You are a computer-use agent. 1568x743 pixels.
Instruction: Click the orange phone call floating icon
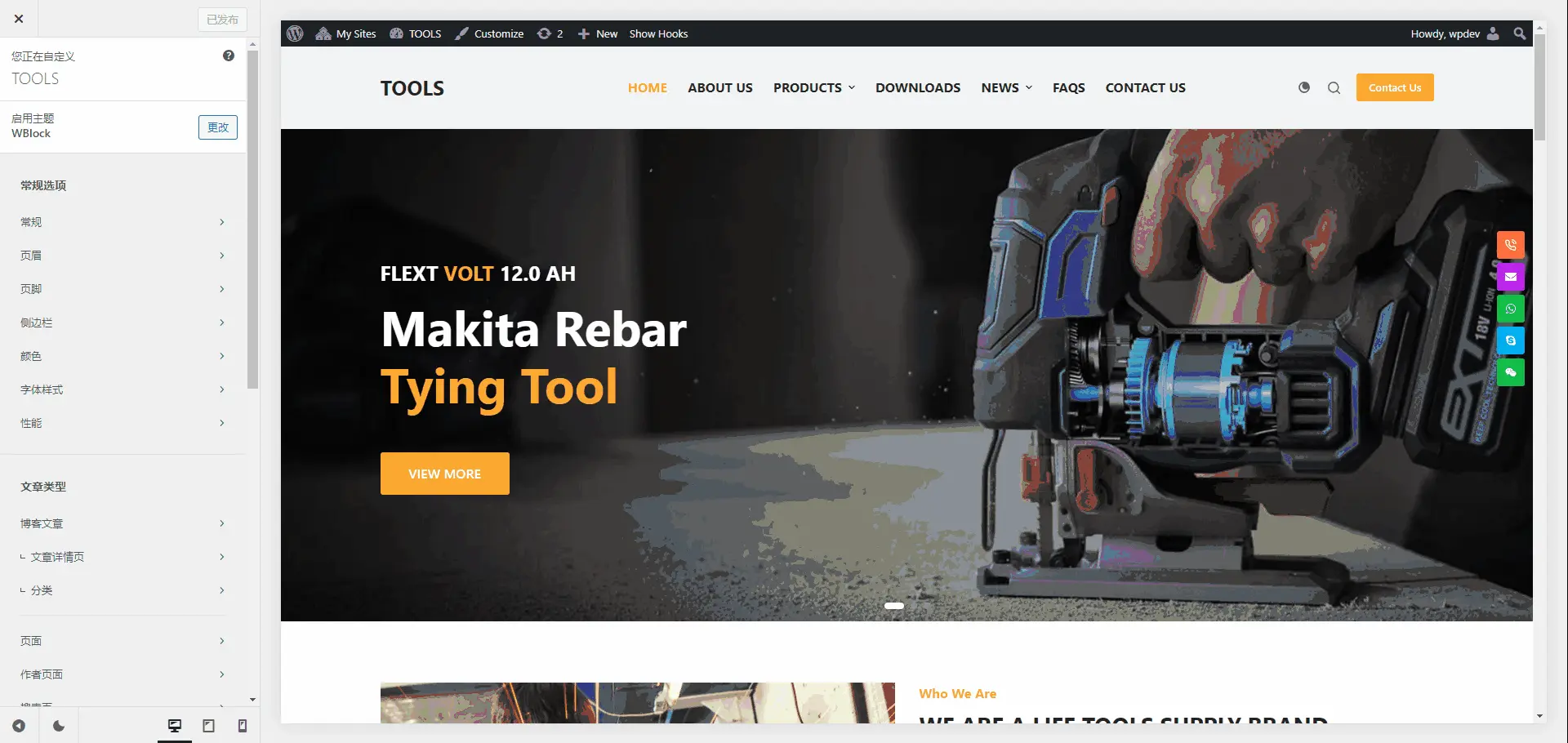[1510, 245]
